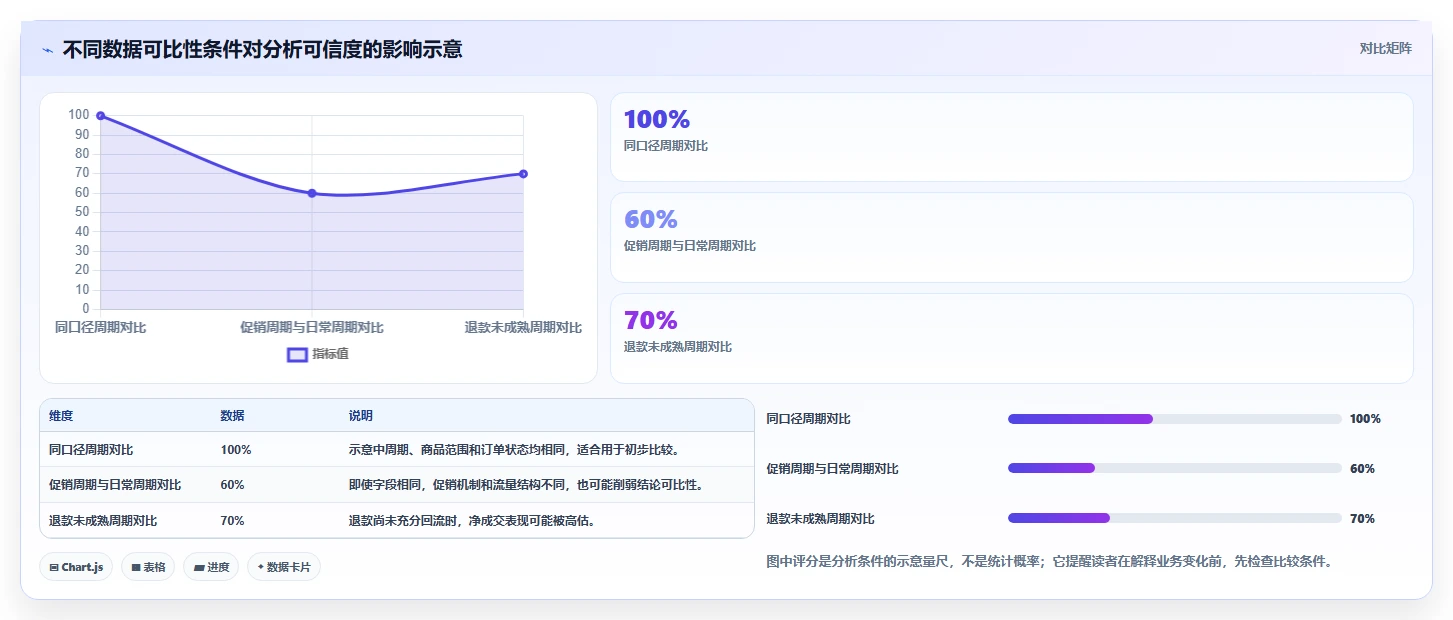The height and width of the screenshot is (620, 1453).
Task: Click the 进度 chip icon
Action: [199, 568]
